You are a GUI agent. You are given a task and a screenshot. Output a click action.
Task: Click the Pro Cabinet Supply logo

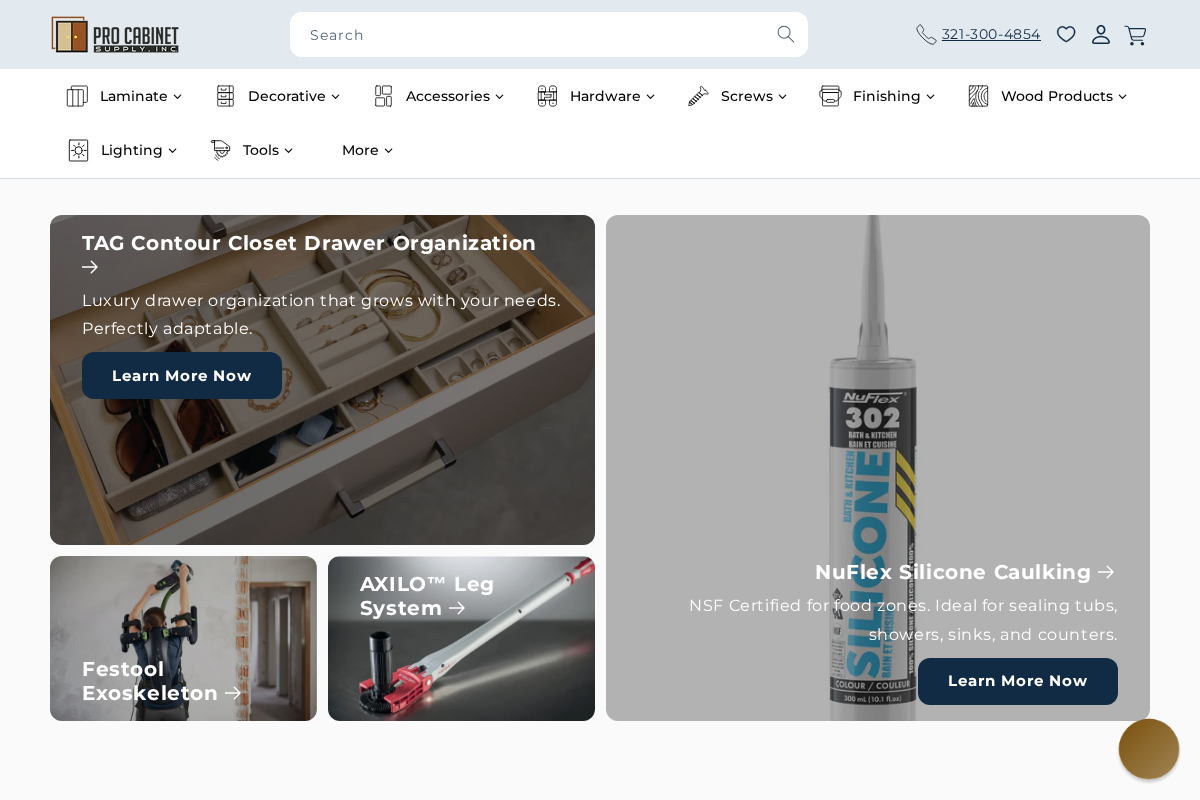click(x=115, y=34)
